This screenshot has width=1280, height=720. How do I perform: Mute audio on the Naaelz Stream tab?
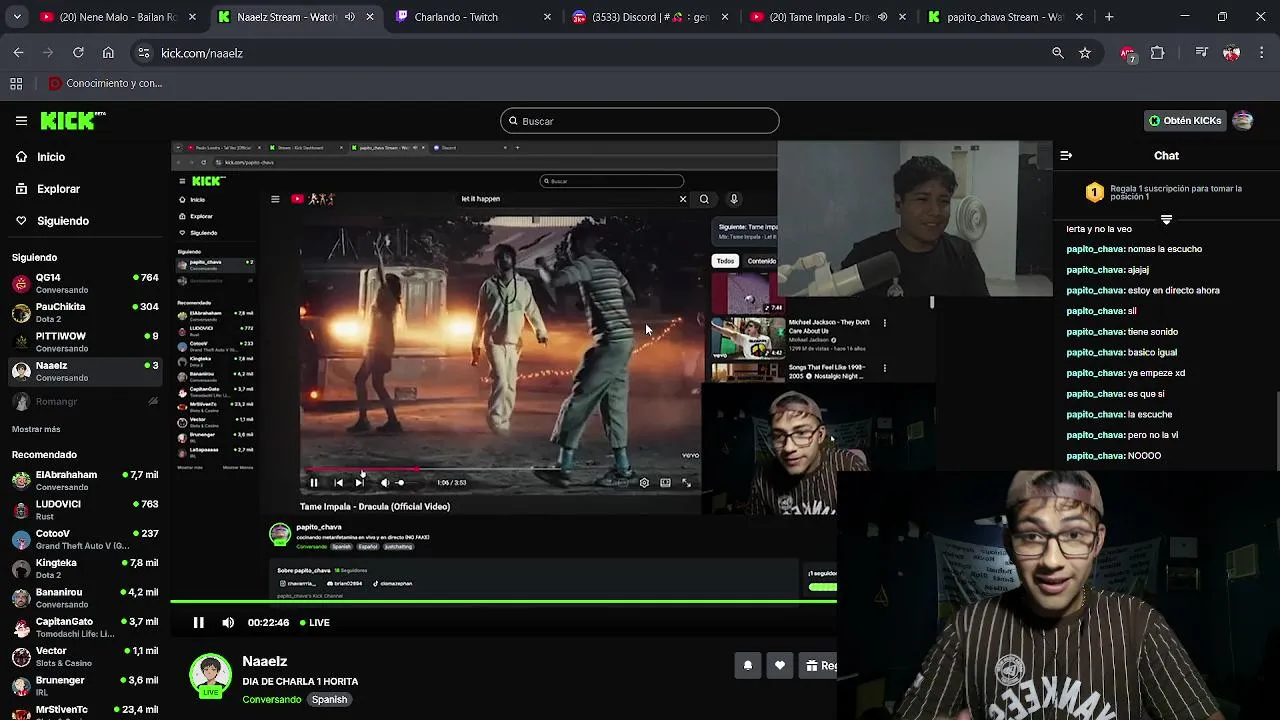(x=350, y=17)
